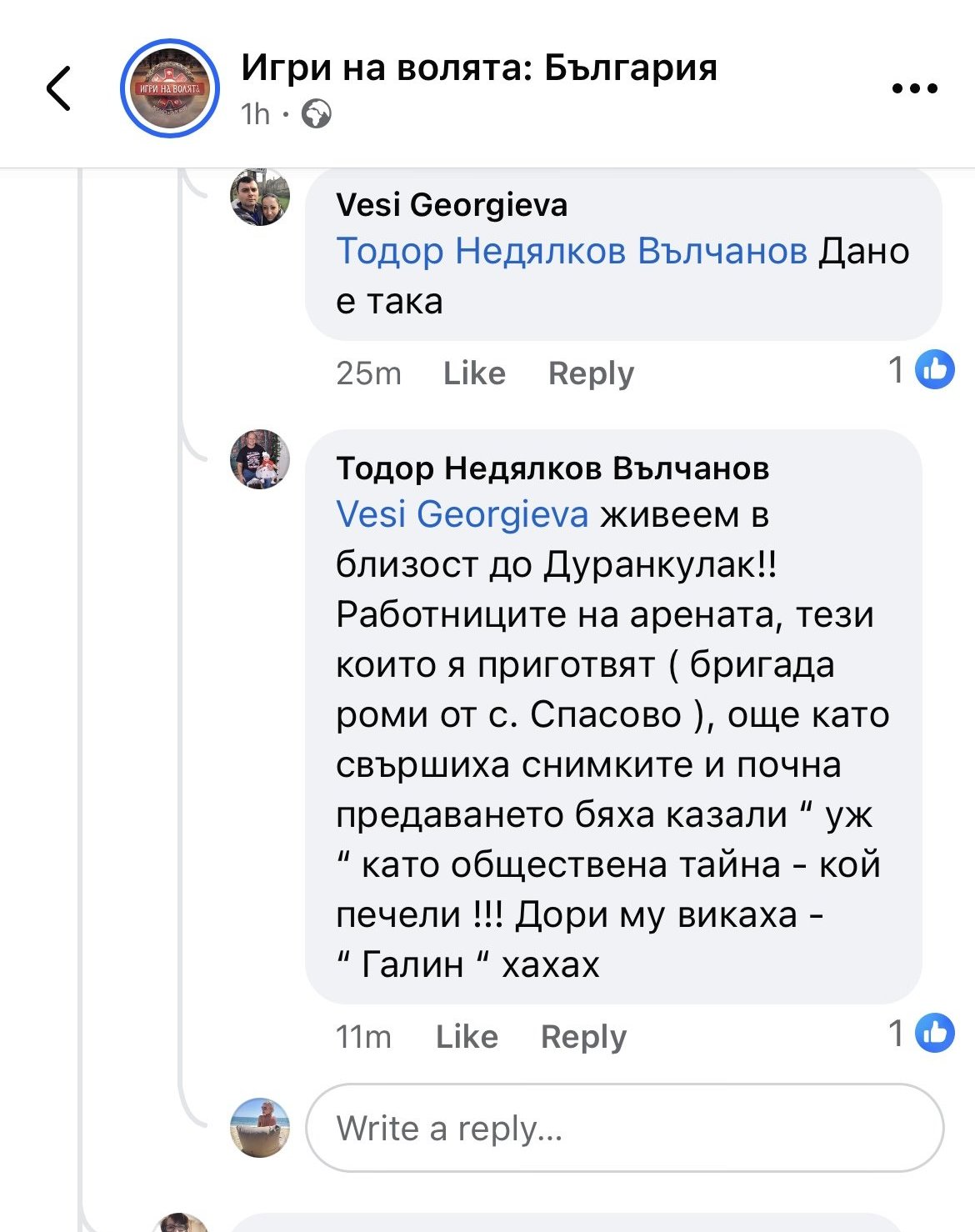Viewport: 975px width, 1232px height.
Task: Open the three-dot options menu
Action: [914, 88]
